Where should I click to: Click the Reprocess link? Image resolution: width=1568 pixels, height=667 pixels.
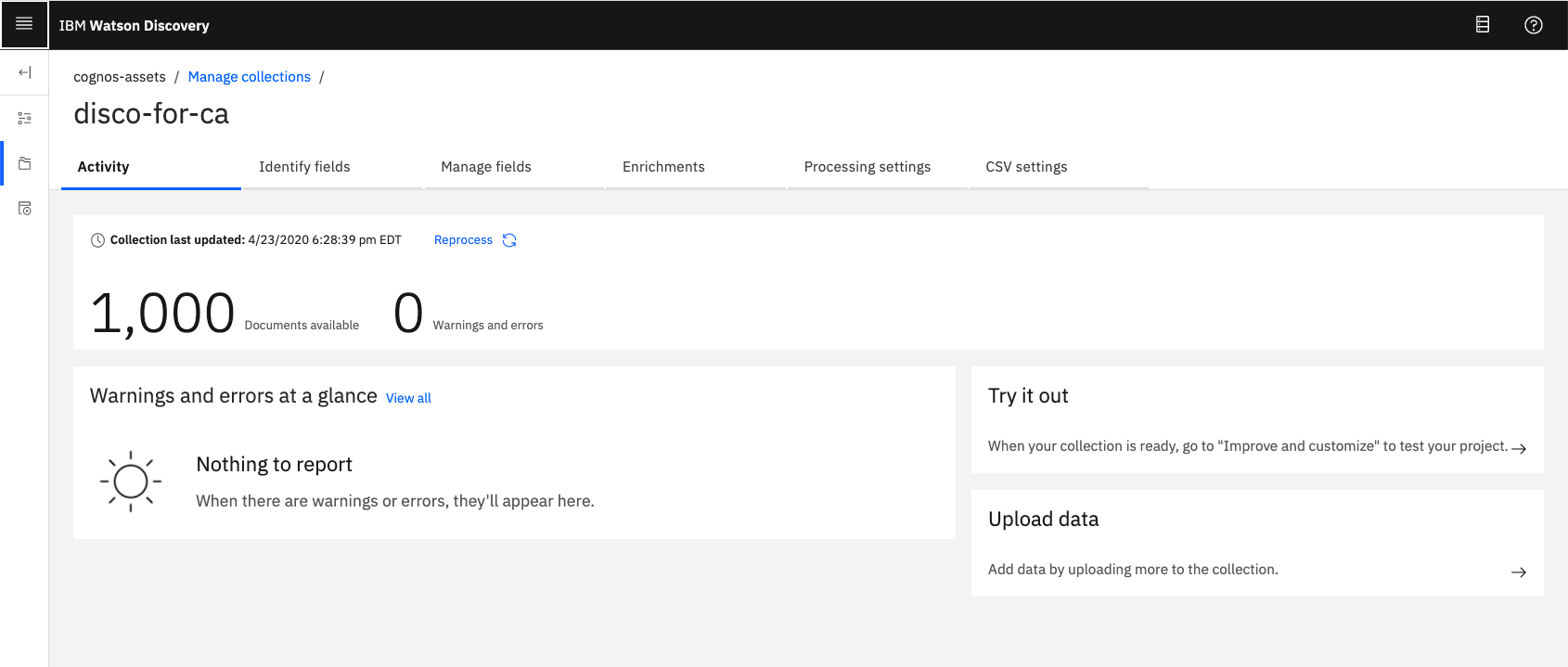coord(463,240)
